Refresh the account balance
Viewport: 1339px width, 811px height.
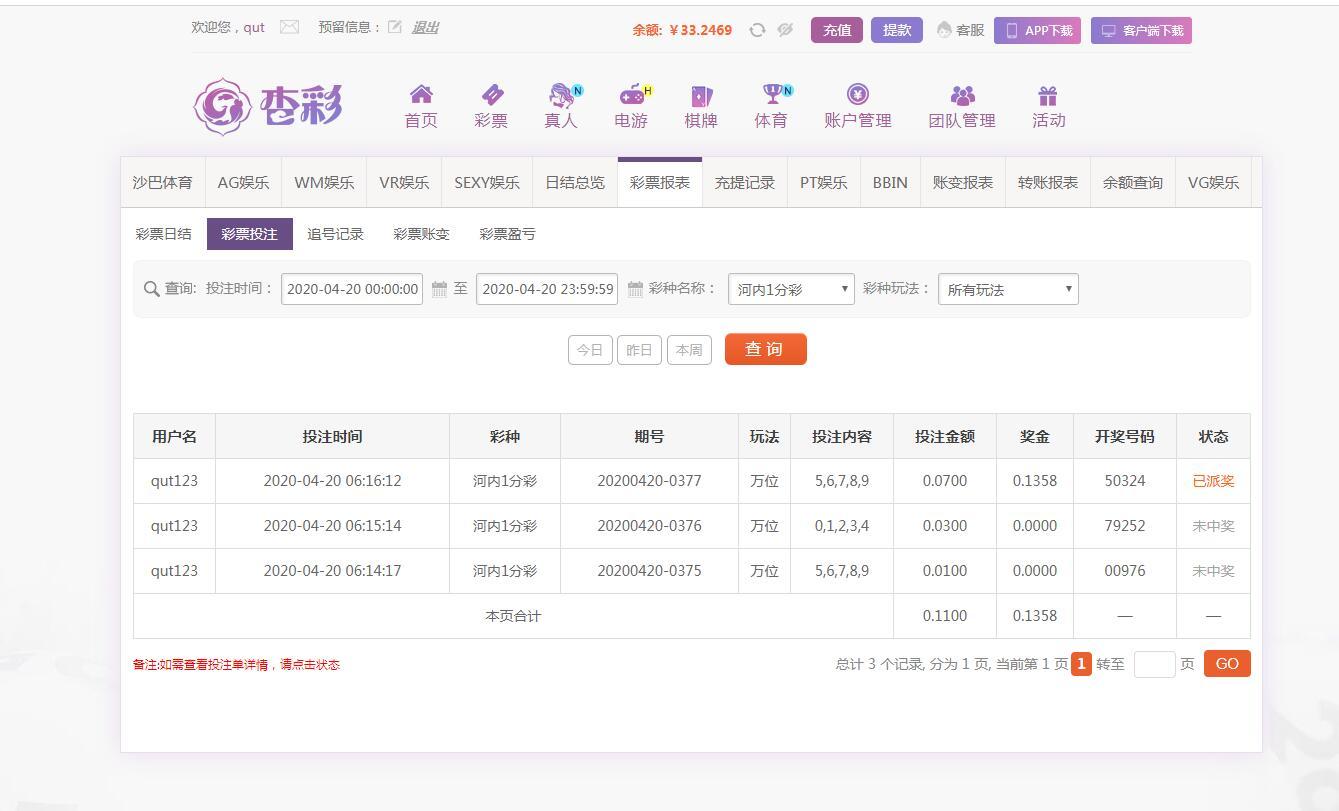(757, 30)
